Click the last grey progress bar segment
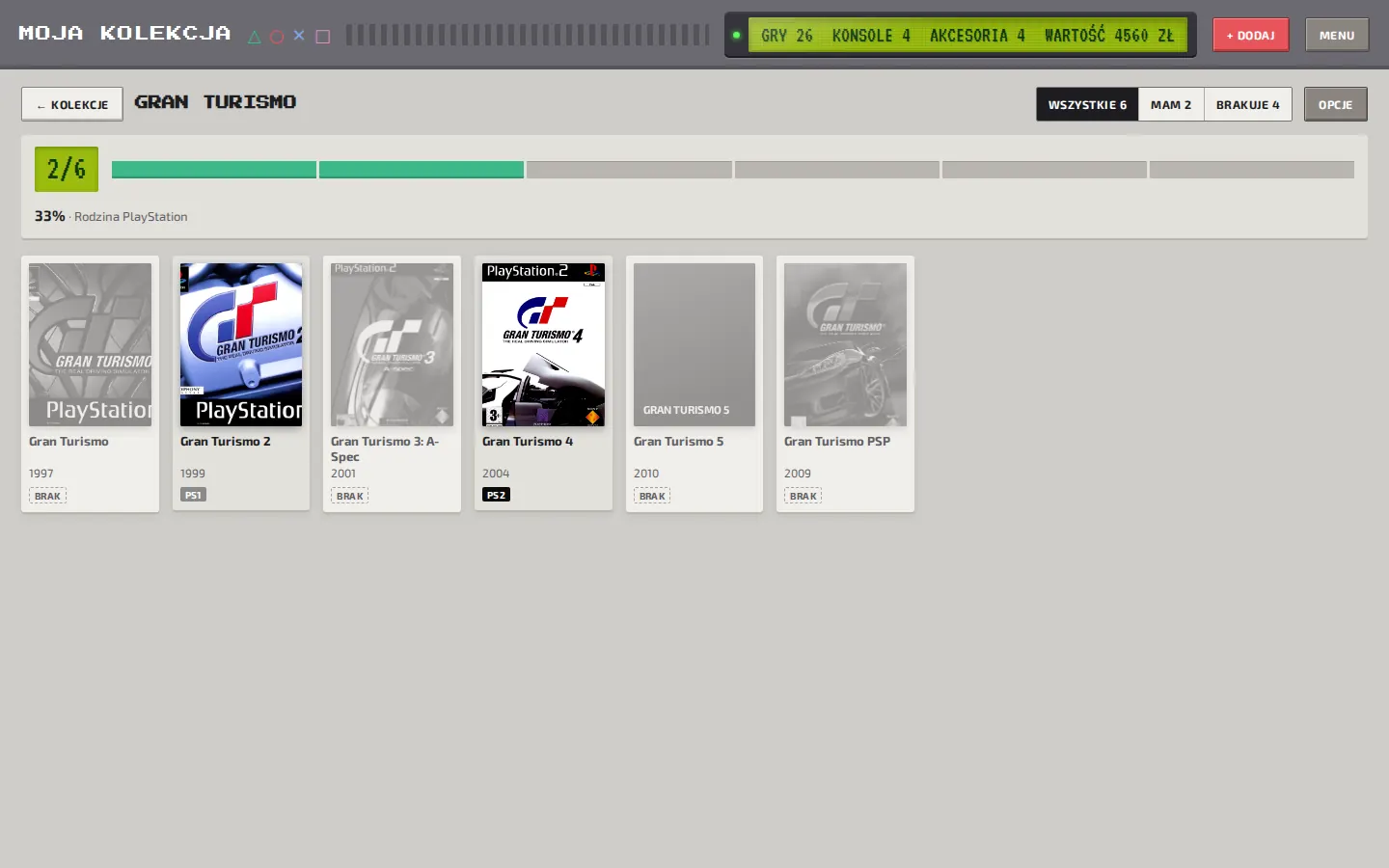Screen dimensions: 1389x868 click(x=1252, y=170)
